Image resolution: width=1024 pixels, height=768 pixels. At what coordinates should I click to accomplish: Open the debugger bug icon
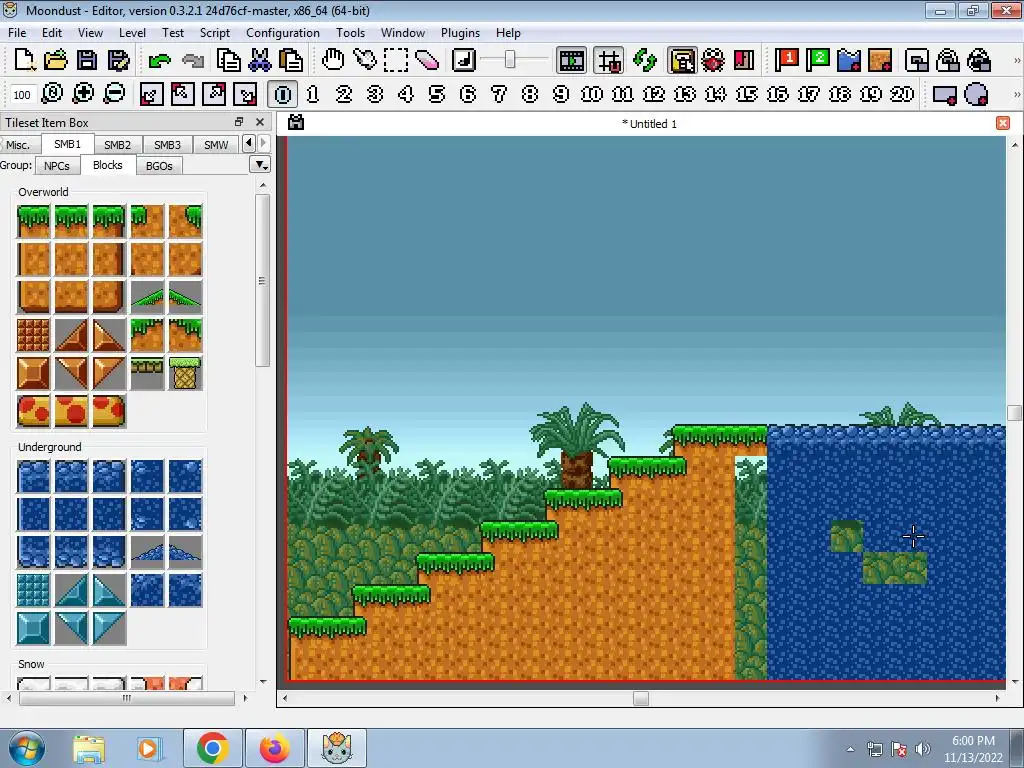point(713,60)
